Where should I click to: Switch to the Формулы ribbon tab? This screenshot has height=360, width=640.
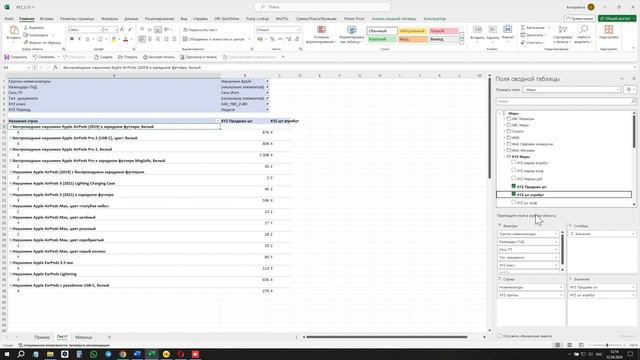(109, 19)
